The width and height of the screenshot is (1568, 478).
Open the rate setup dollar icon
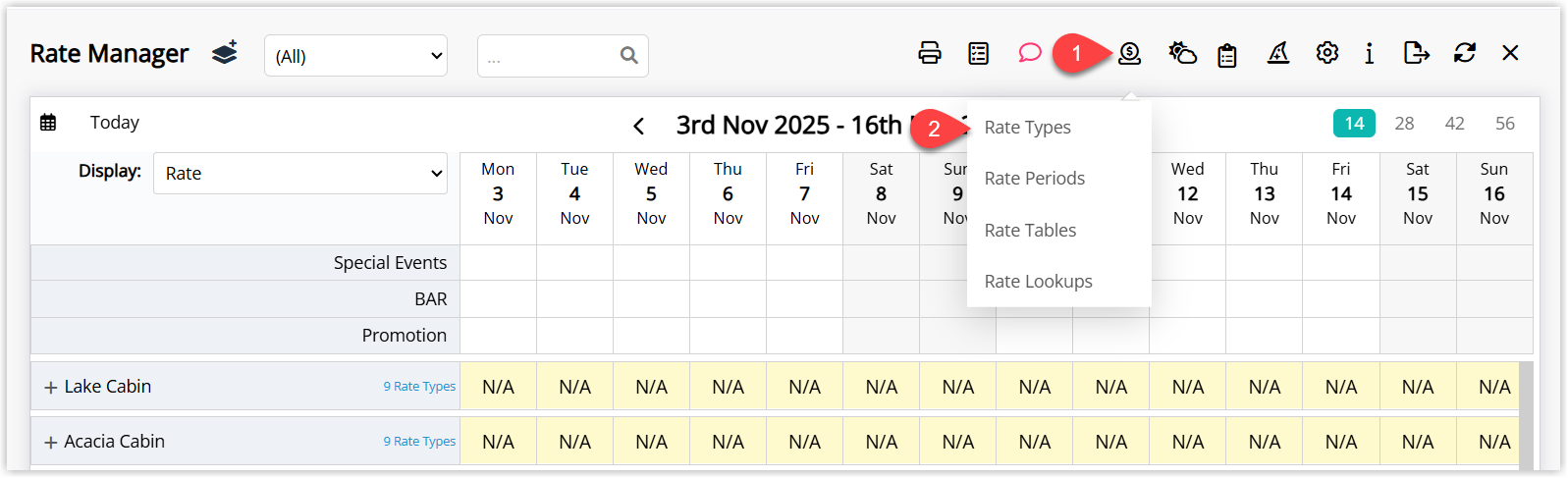click(1129, 53)
